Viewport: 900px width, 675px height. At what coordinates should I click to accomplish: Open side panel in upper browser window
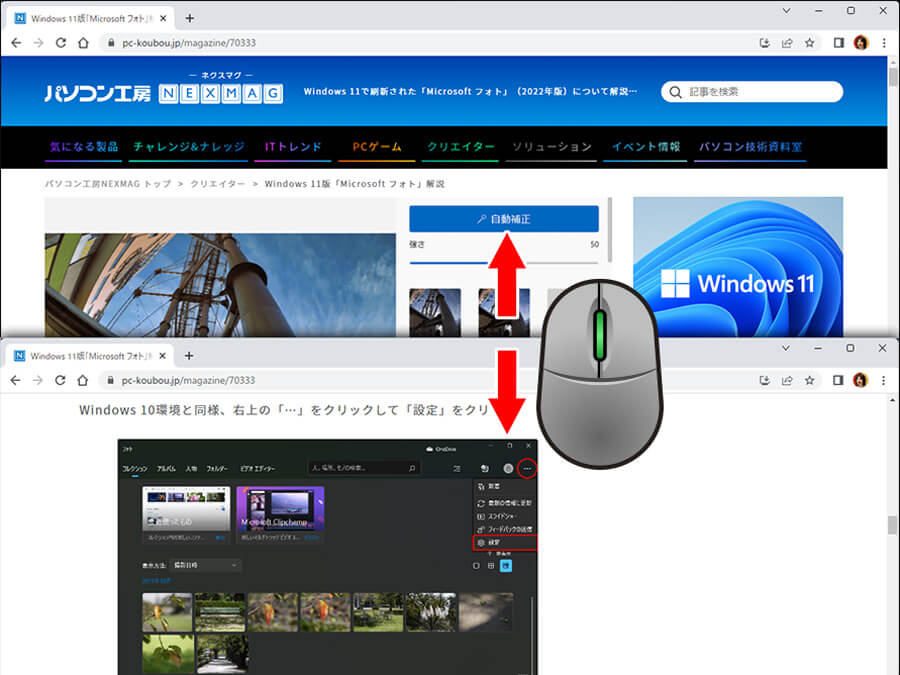(x=839, y=42)
